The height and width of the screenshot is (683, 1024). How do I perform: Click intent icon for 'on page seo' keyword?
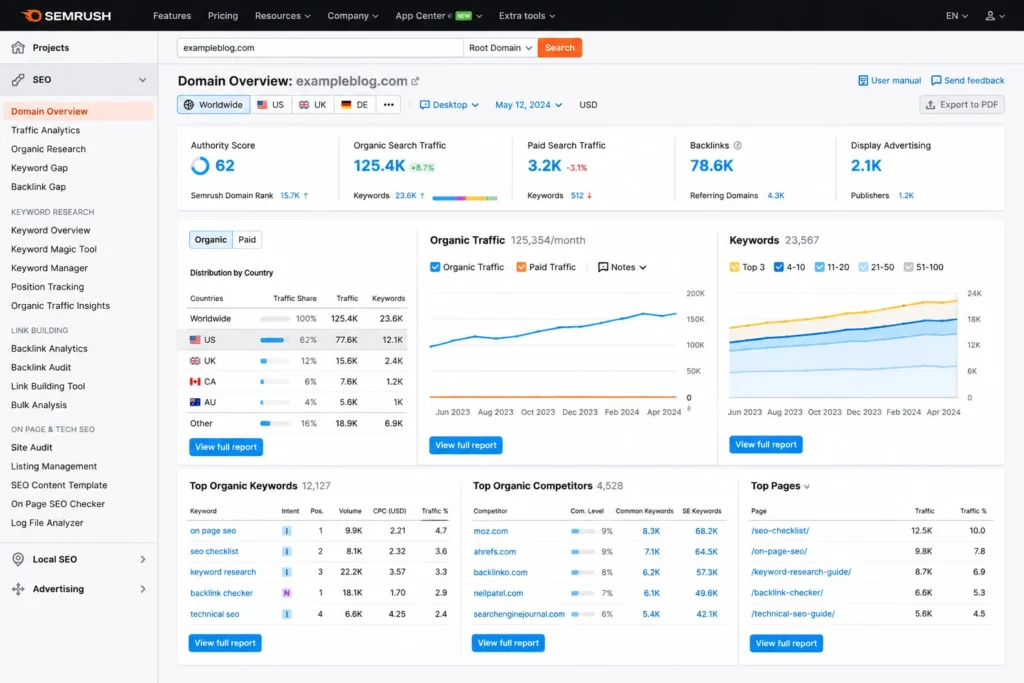point(286,531)
